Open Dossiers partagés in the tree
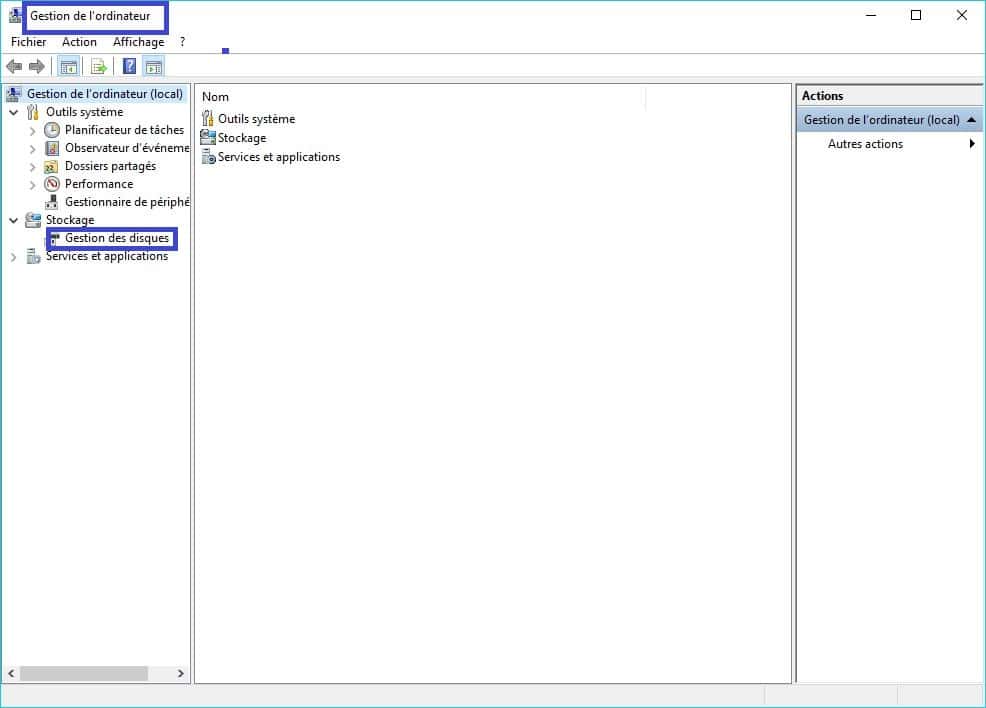Viewport: 986px width, 708px height. (x=110, y=166)
